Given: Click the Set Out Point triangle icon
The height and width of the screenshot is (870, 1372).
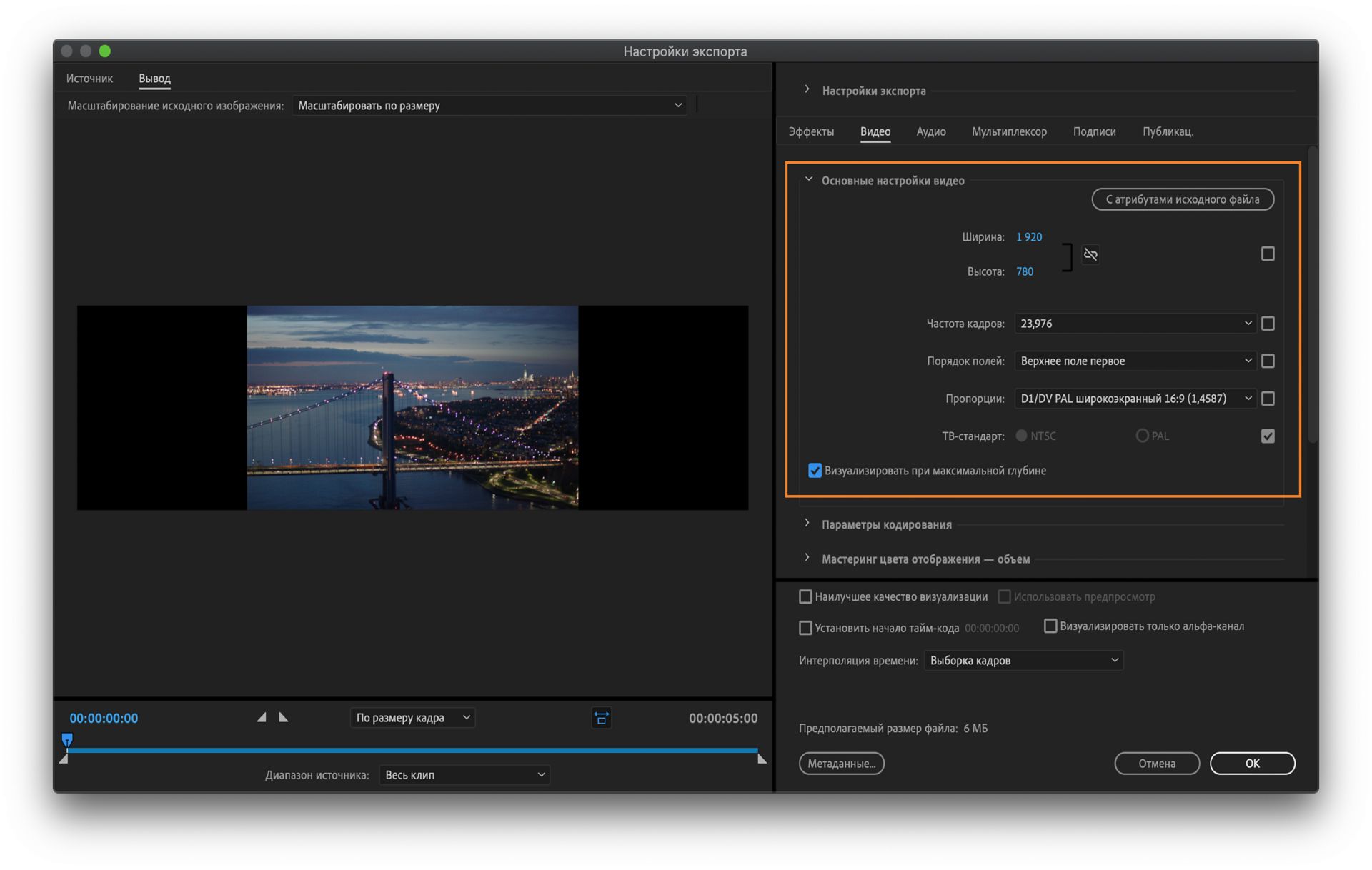Looking at the screenshot, I should pos(283,717).
